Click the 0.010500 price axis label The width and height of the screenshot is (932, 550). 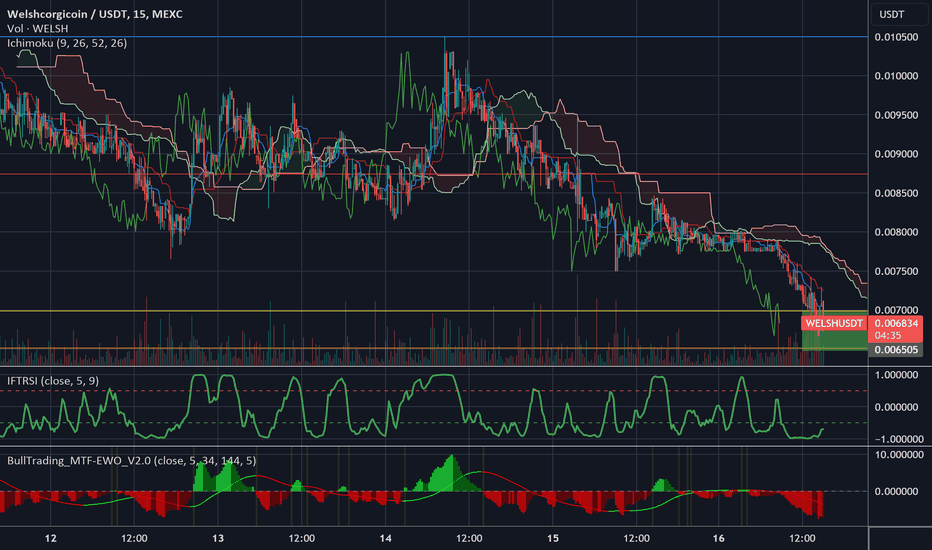(x=896, y=37)
